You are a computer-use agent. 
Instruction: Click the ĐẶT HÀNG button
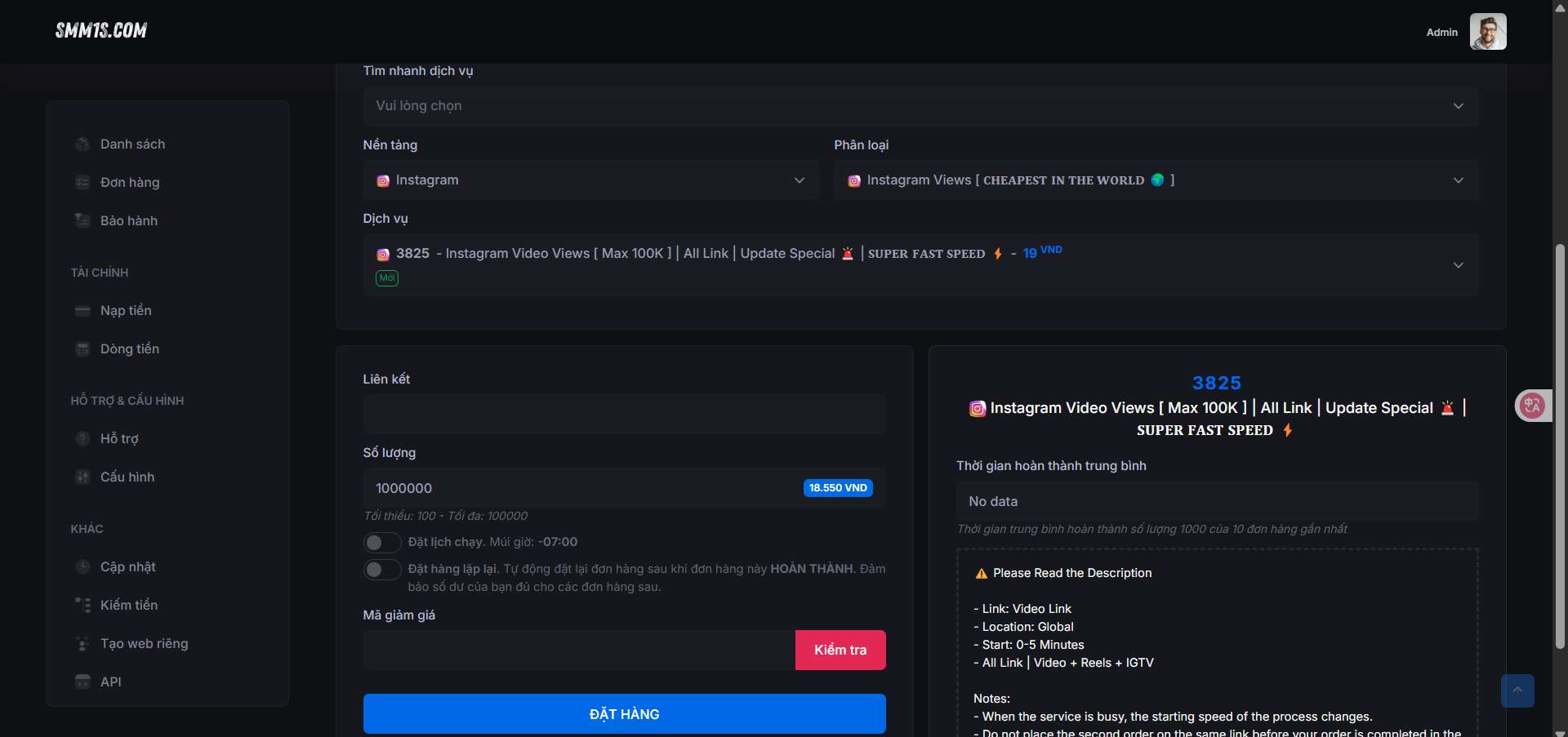(625, 714)
